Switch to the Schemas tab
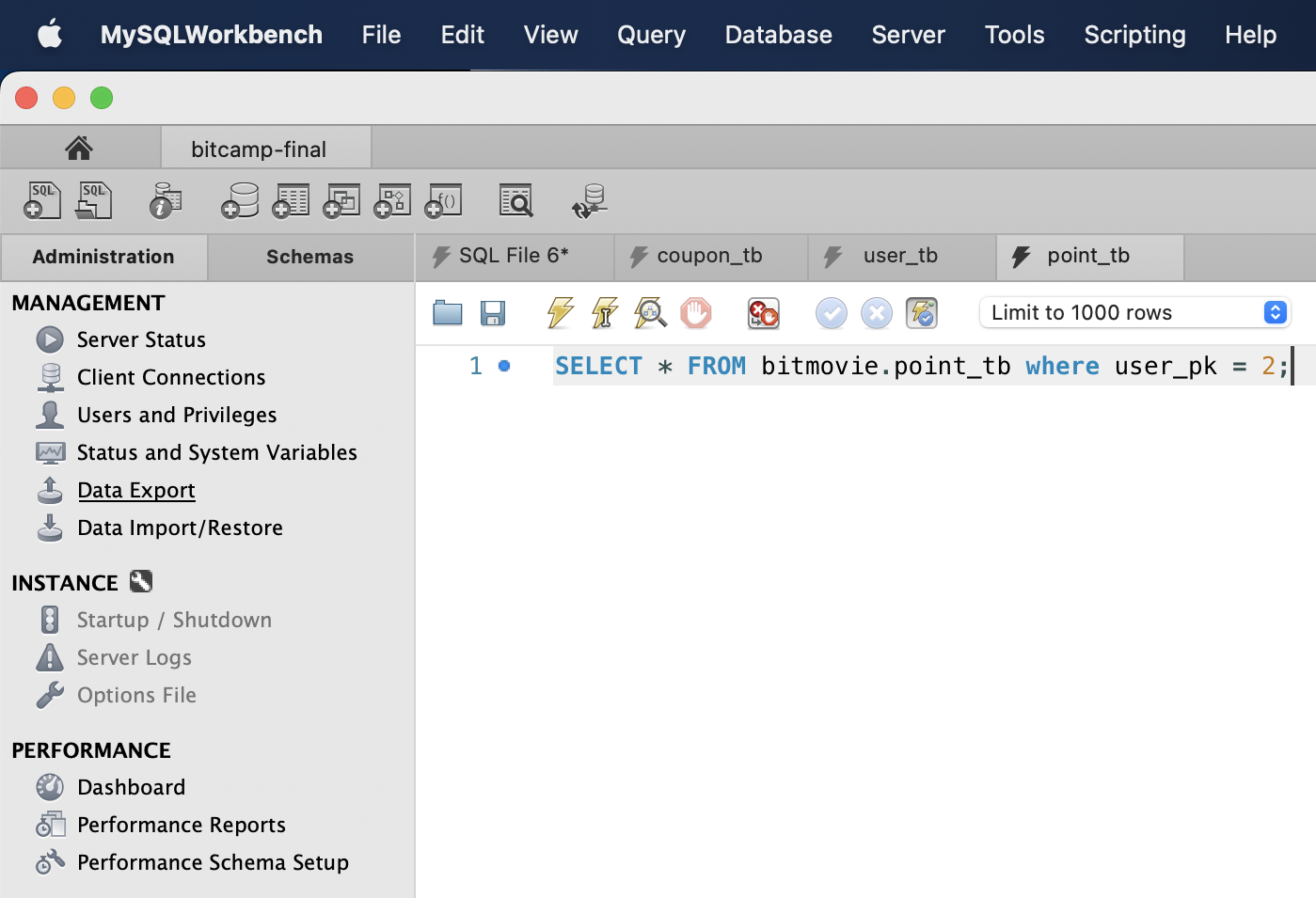 coord(310,257)
